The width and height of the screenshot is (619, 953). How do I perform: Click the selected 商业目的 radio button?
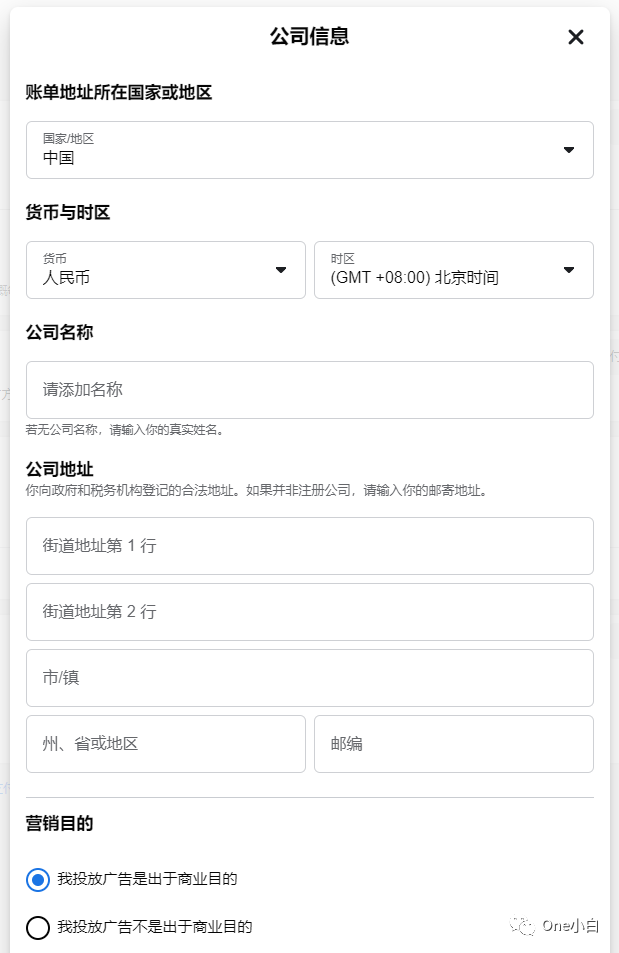click(37, 880)
